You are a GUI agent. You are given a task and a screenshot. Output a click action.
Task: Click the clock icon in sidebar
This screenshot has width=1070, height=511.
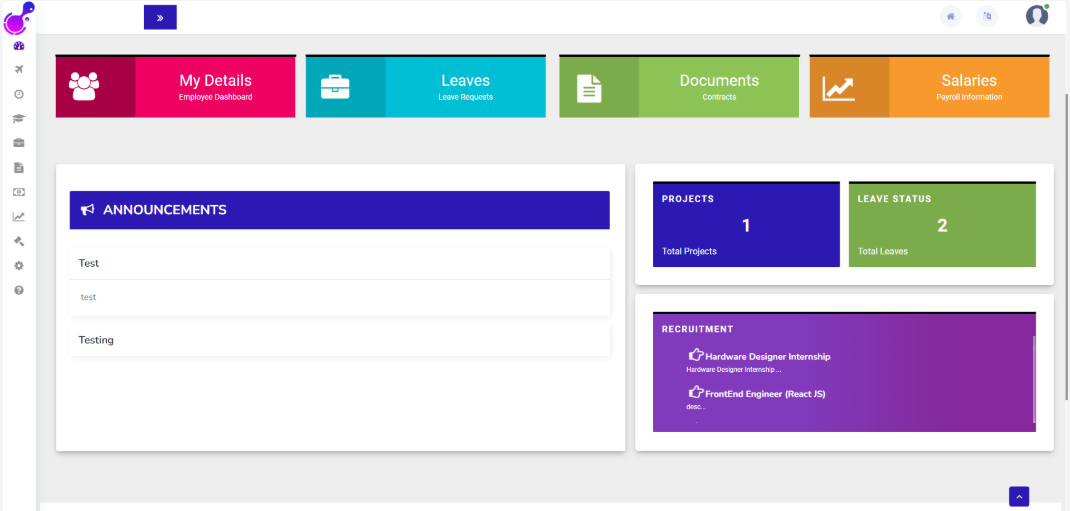tap(18, 94)
